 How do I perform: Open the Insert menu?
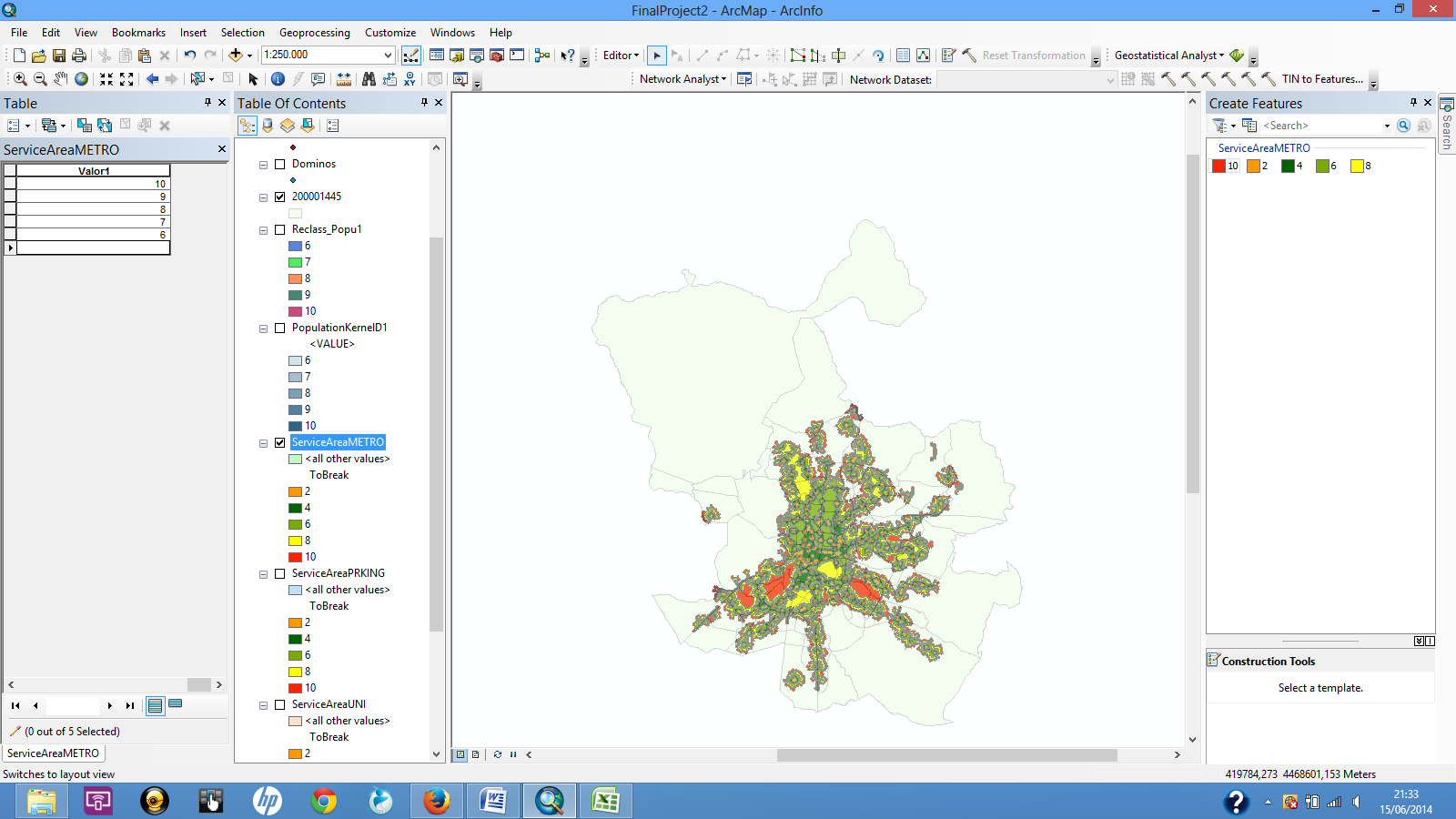click(x=193, y=33)
